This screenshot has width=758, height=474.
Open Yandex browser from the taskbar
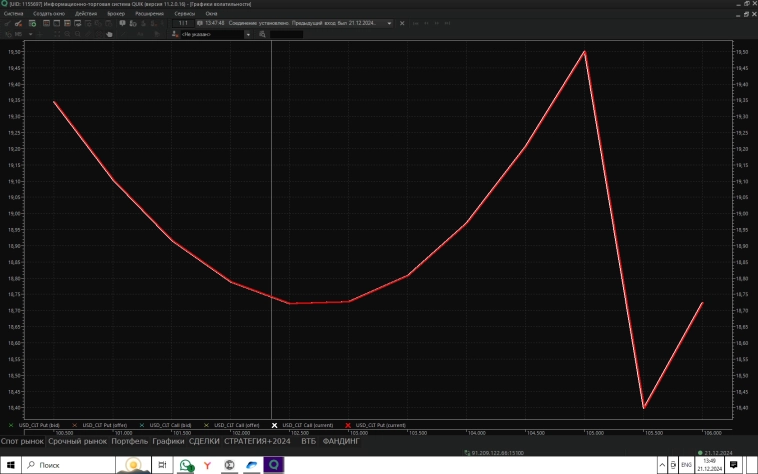tap(207, 466)
